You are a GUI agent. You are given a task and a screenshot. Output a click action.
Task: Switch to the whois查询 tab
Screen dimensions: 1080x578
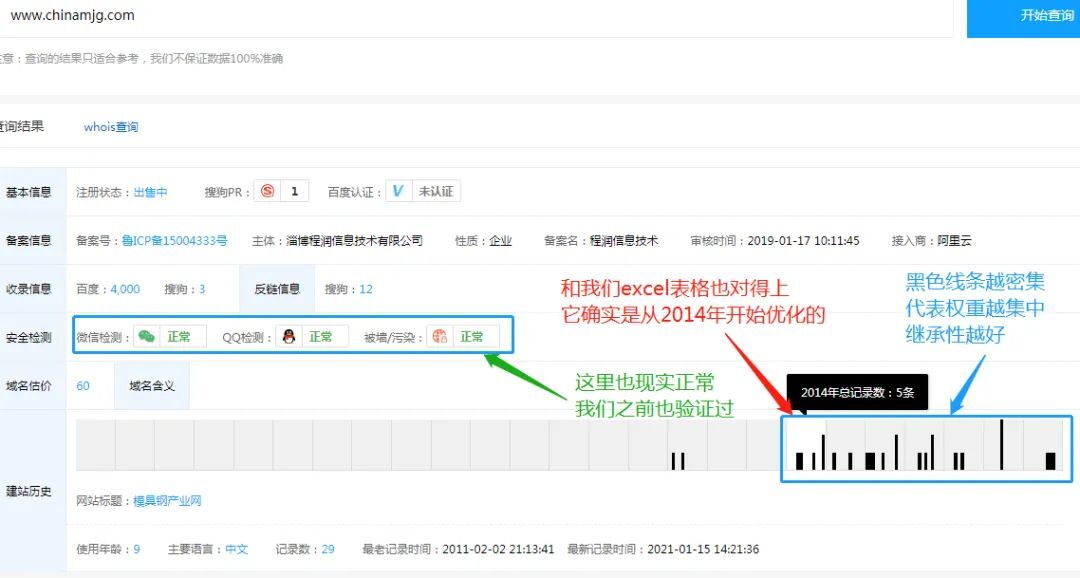tap(111, 127)
